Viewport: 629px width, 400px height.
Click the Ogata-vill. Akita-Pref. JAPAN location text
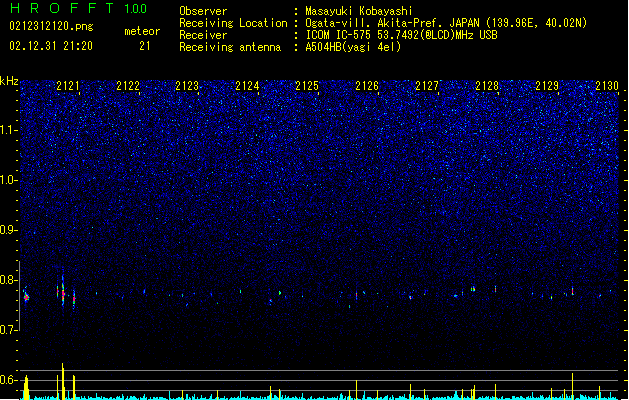pyautogui.click(x=446, y=23)
